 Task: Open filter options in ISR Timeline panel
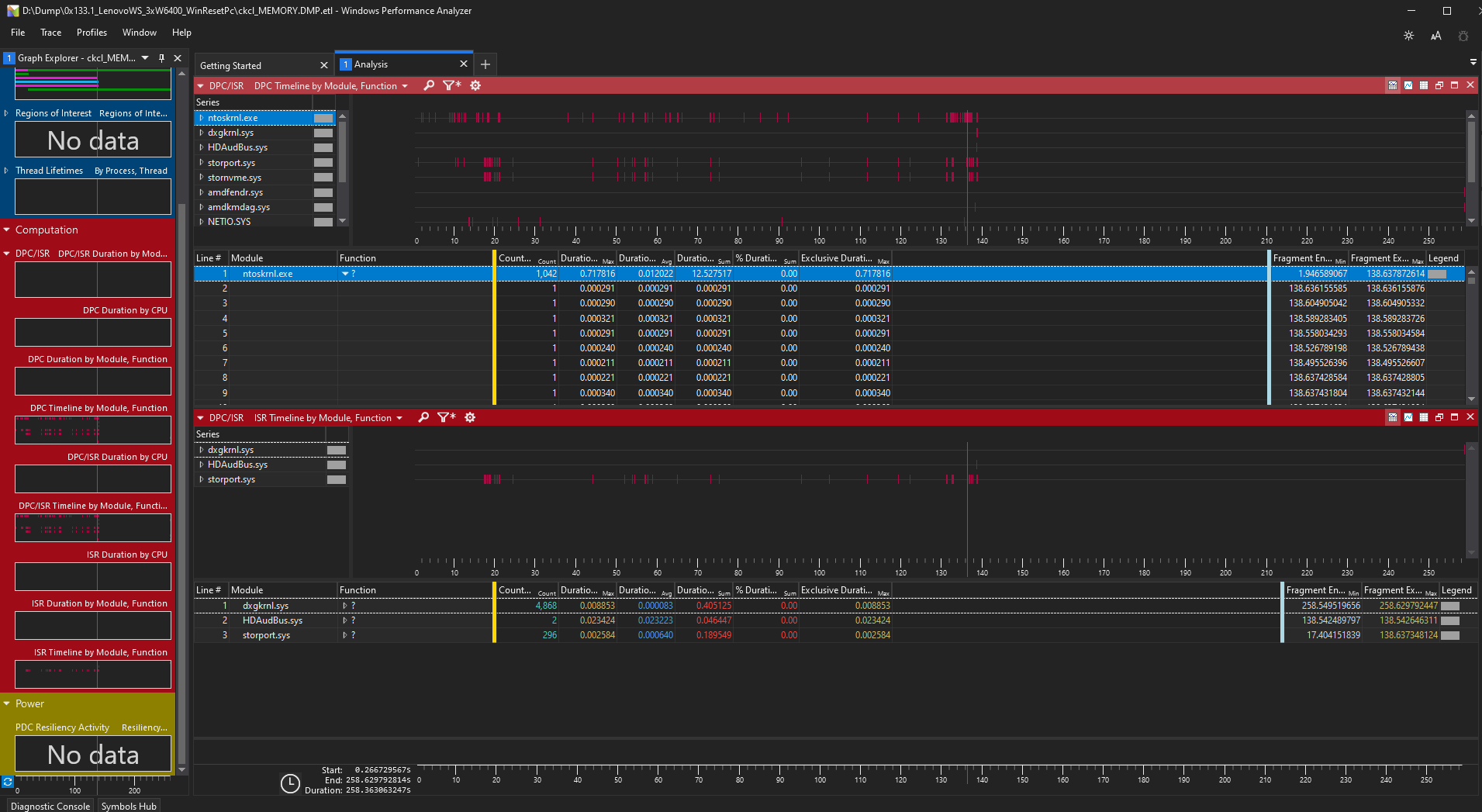pos(447,417)
